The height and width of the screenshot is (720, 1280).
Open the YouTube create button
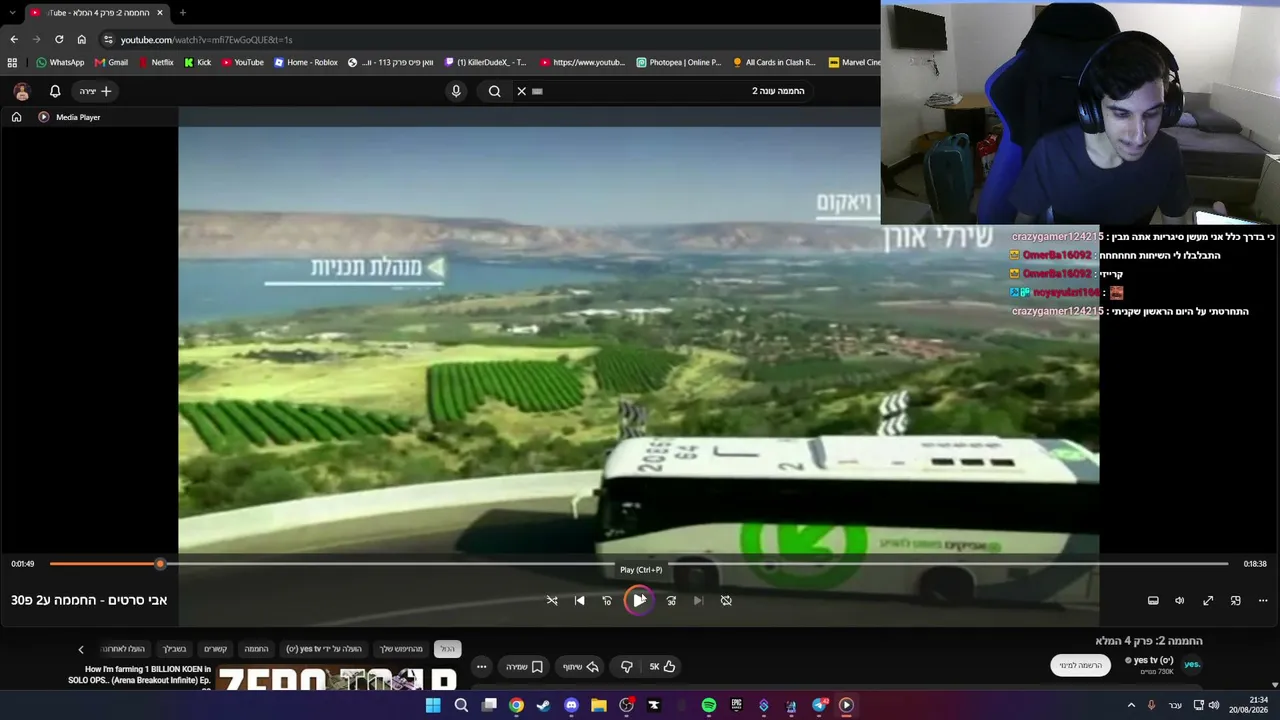pyautogui.click(x=96, y=91)
